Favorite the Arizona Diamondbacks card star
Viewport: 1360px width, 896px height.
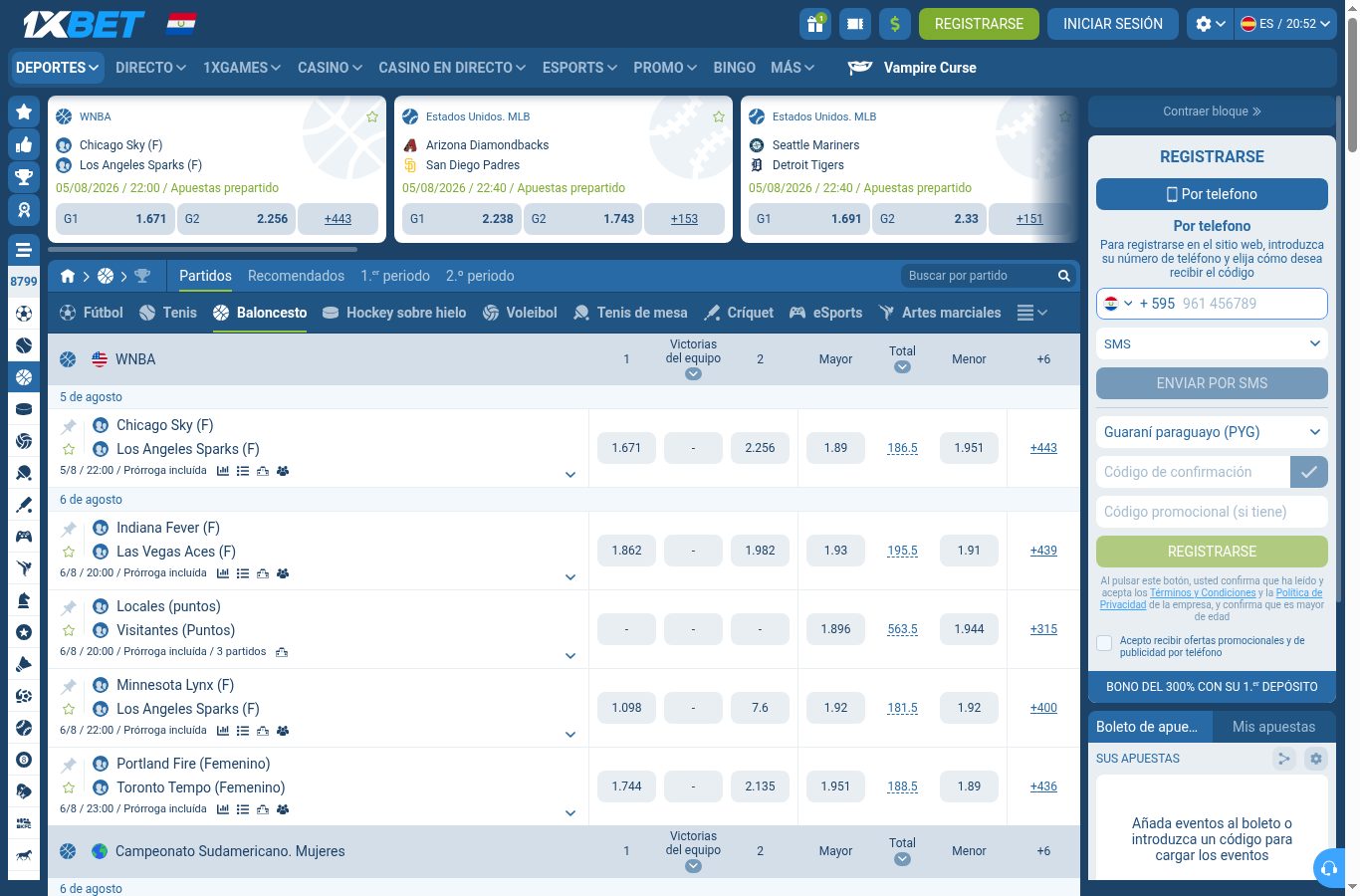pyautogui.click(x=719, y=116)
